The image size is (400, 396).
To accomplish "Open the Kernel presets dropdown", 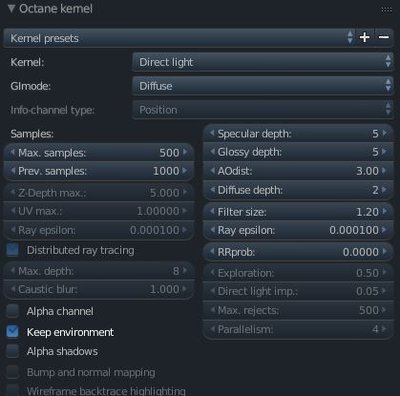I will 179,38.
